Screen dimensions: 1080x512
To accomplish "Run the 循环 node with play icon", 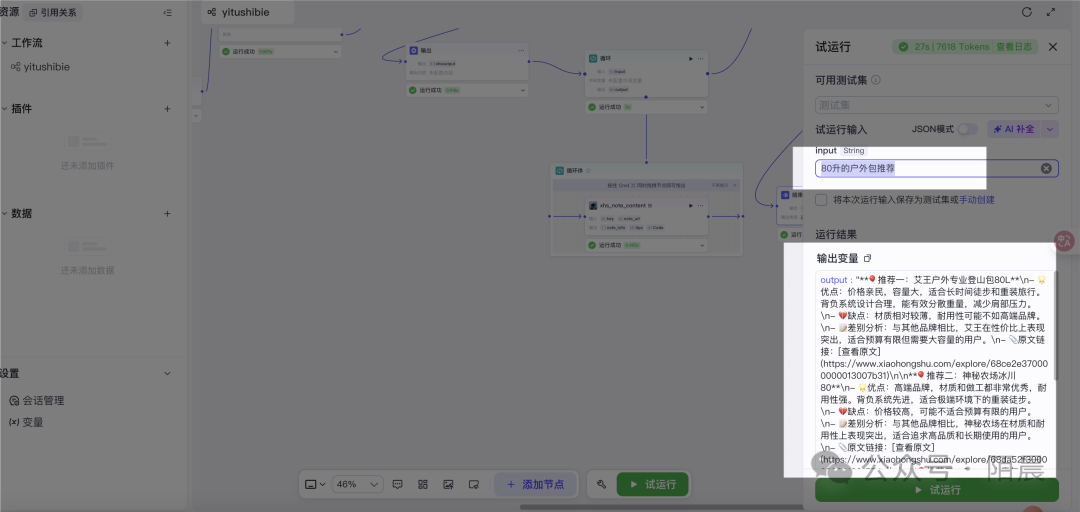I will (691, 59).
